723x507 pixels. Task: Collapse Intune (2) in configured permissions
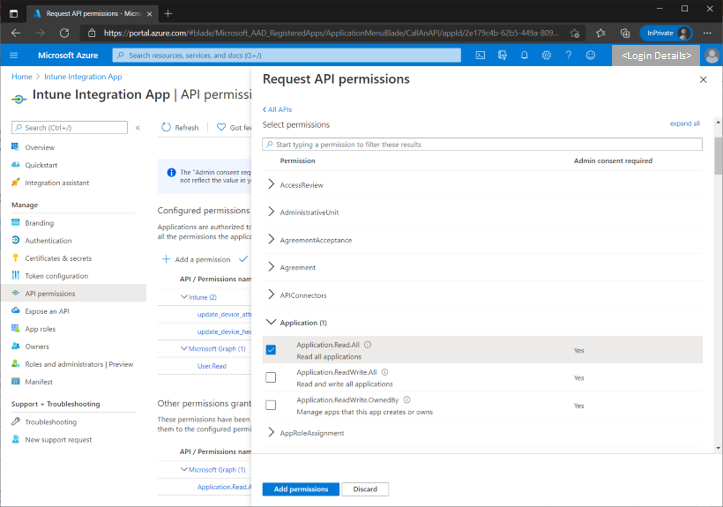(x=184, y=297)
